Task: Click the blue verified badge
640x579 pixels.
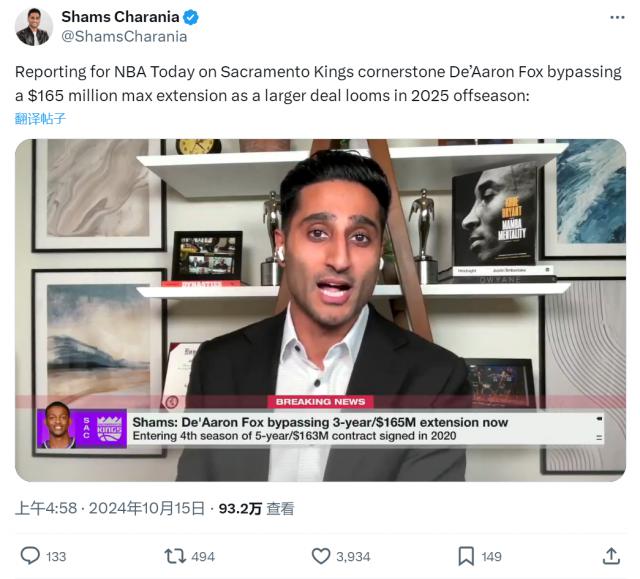Action: (x=191, y=17)
